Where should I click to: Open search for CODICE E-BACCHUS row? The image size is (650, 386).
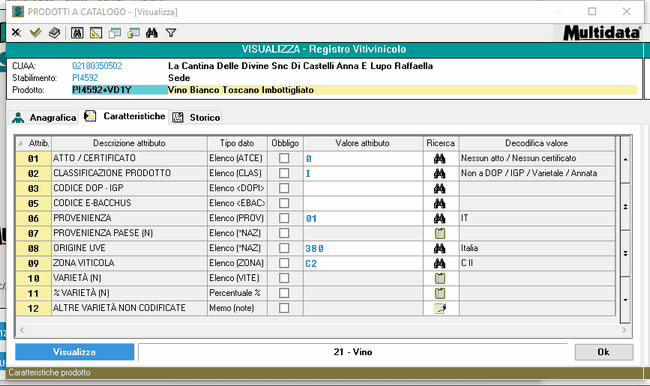pos(440,204)
